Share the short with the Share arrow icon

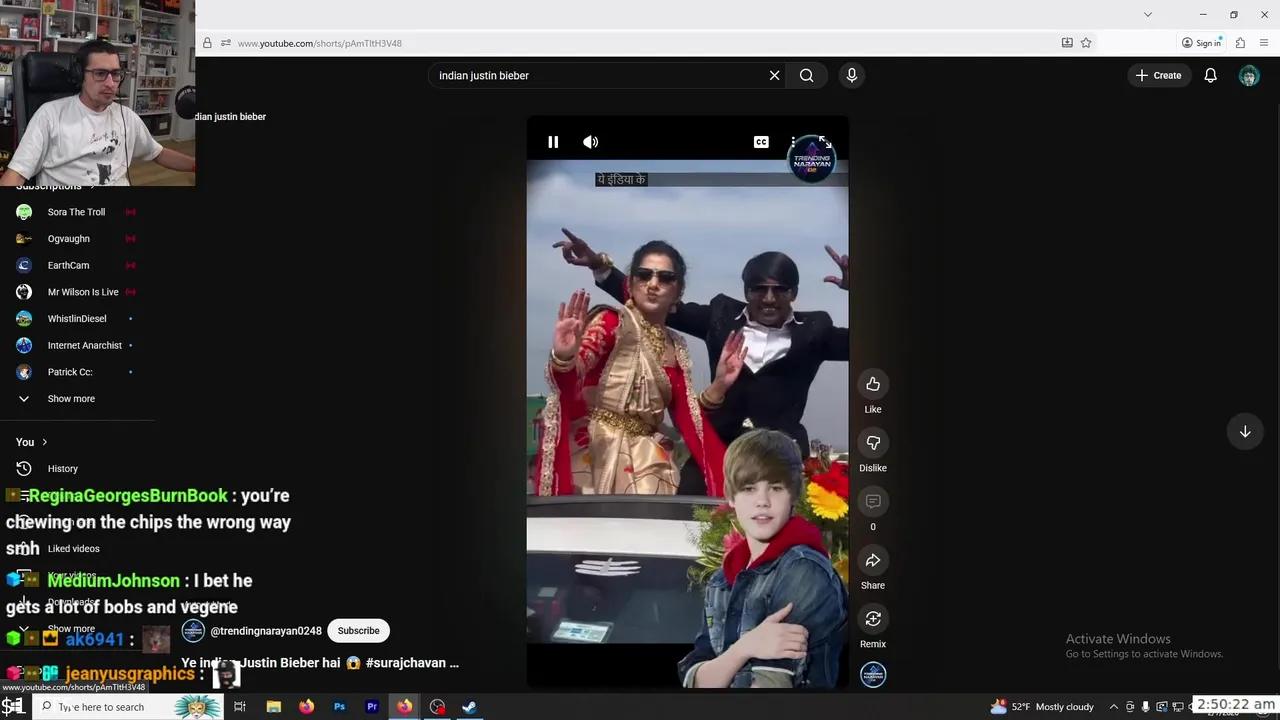pos(873,560)
